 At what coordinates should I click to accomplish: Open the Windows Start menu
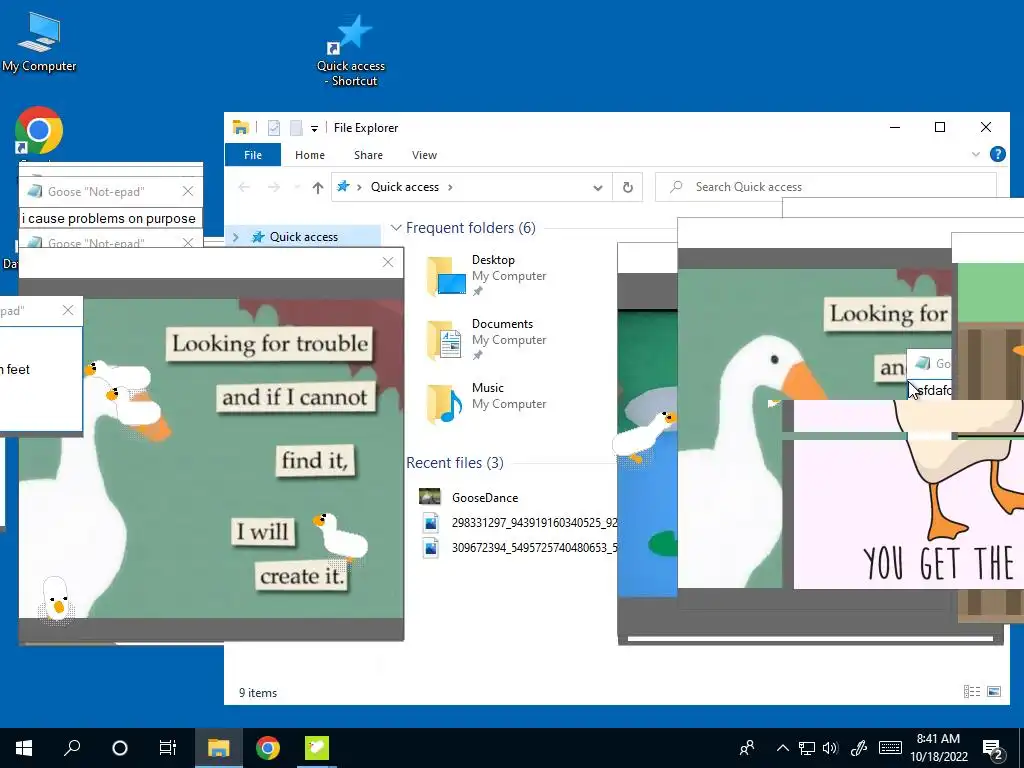(x=24, y=748)
